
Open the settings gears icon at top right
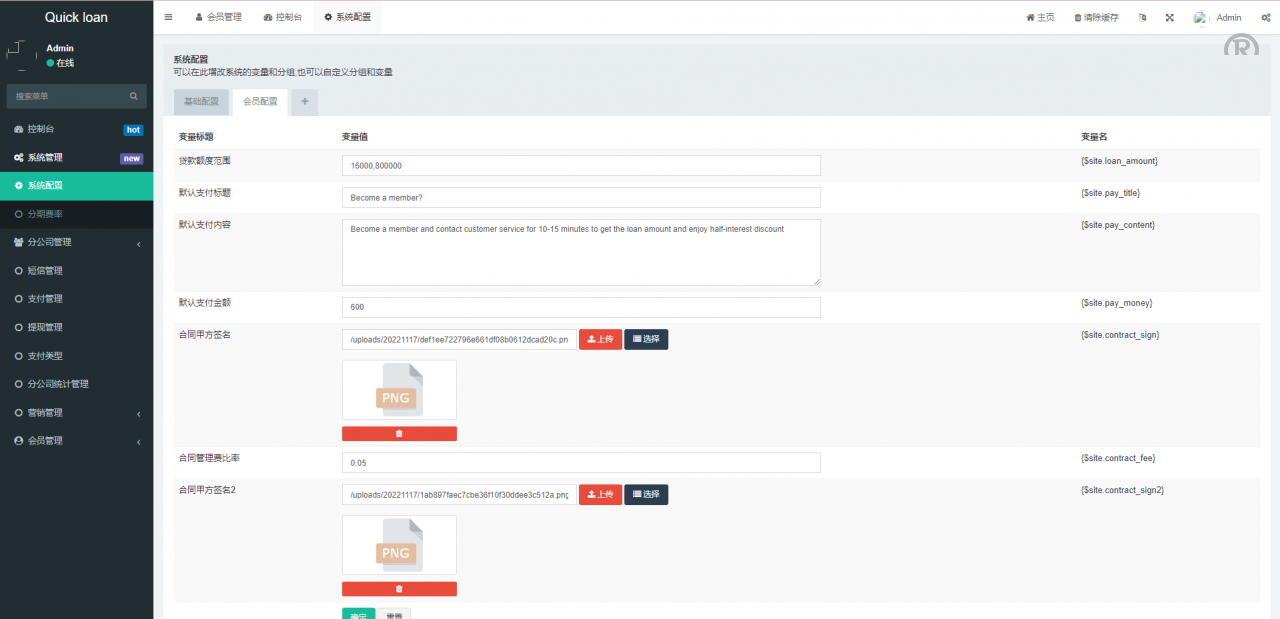pyautogui.click(x=1265, y=17)
